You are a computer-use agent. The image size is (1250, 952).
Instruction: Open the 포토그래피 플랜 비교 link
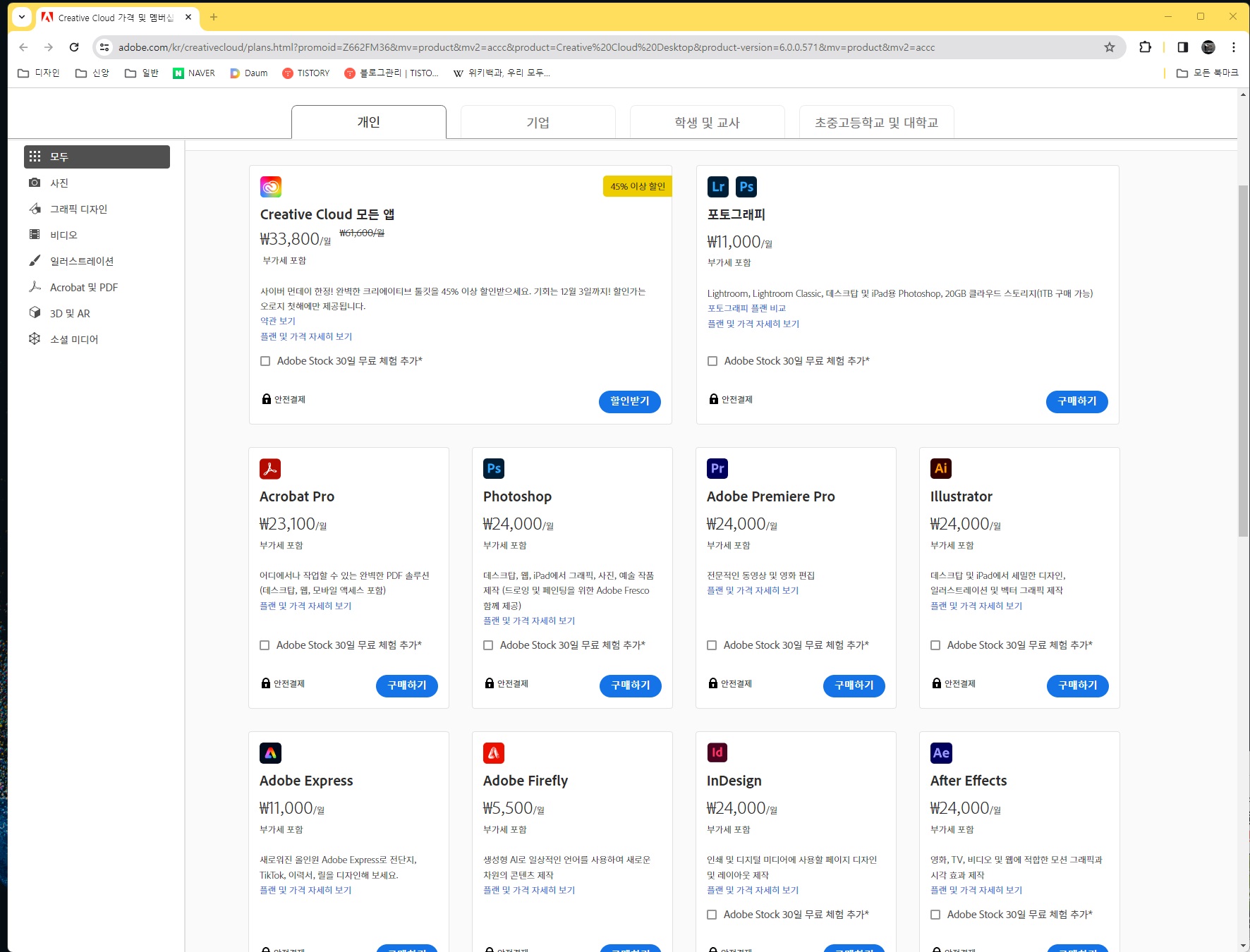coord(746,308)
